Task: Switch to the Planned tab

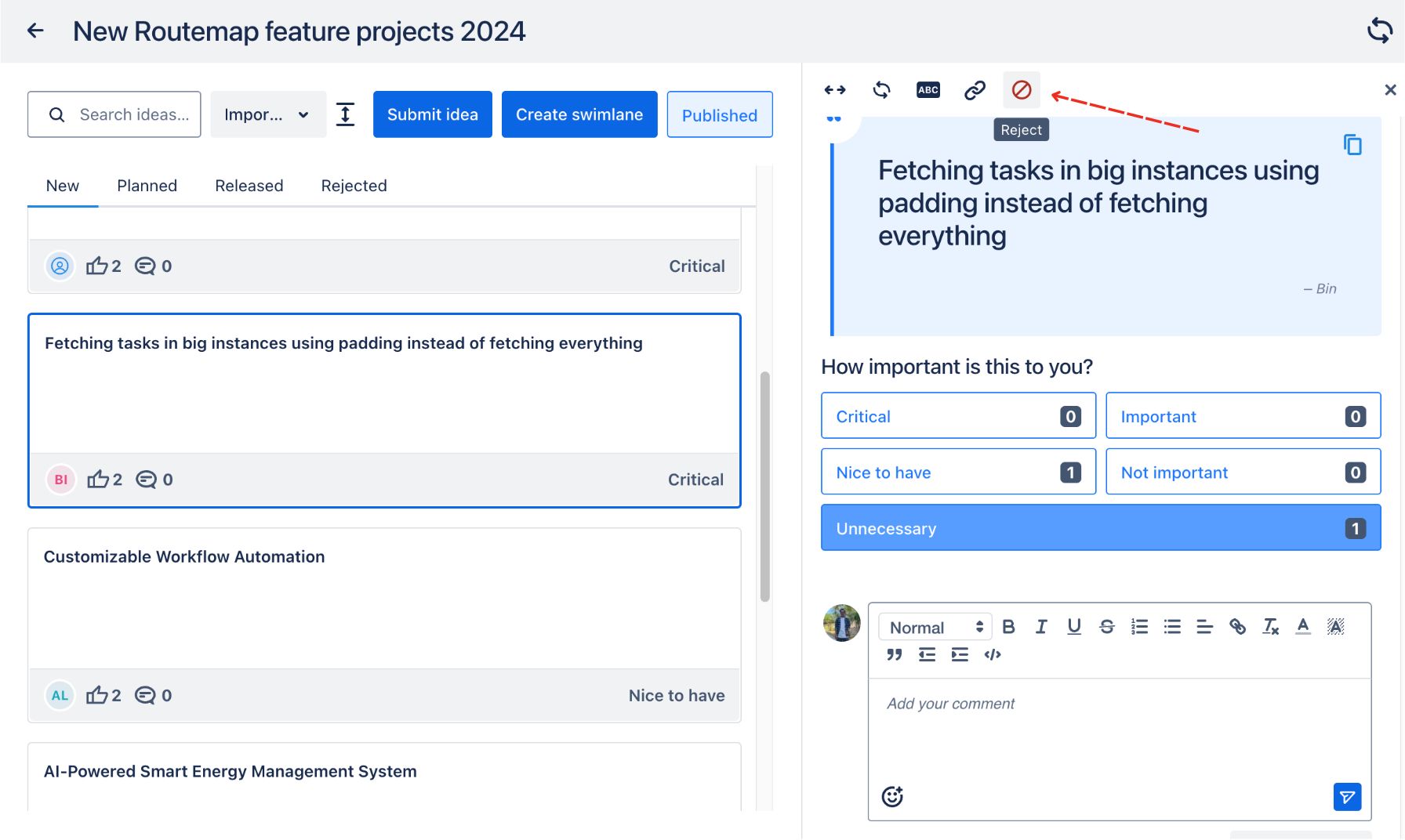Action: click(147, 186)
